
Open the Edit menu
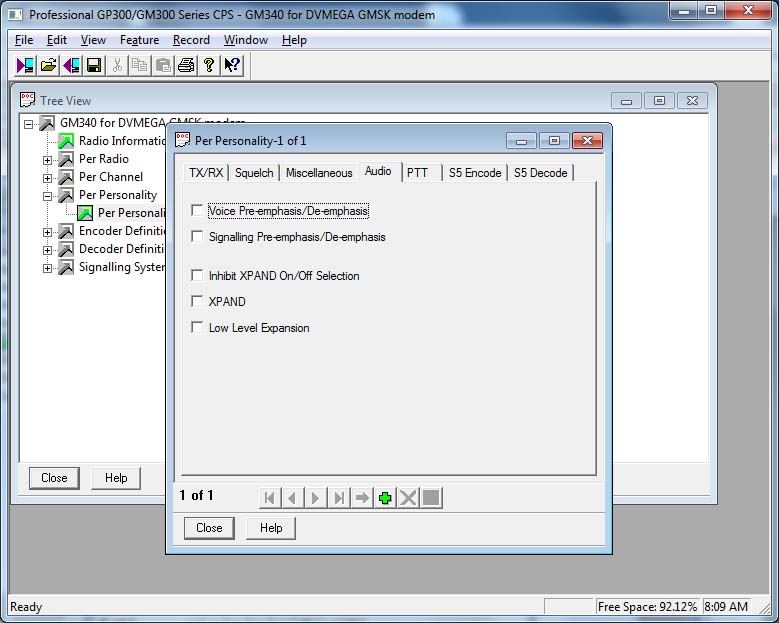57,40
